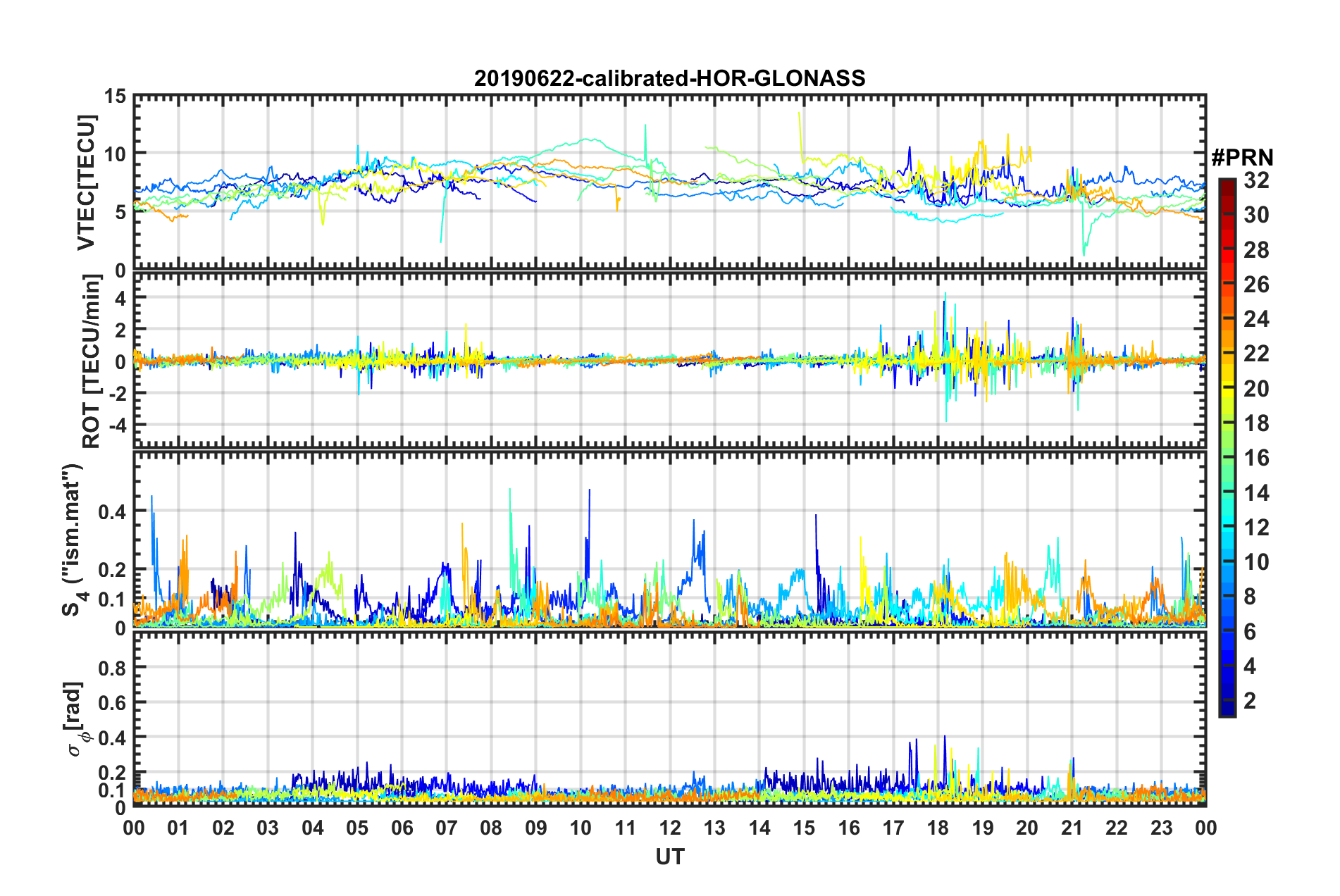Click the 11 hour tick on UT axis

(626, 828)
